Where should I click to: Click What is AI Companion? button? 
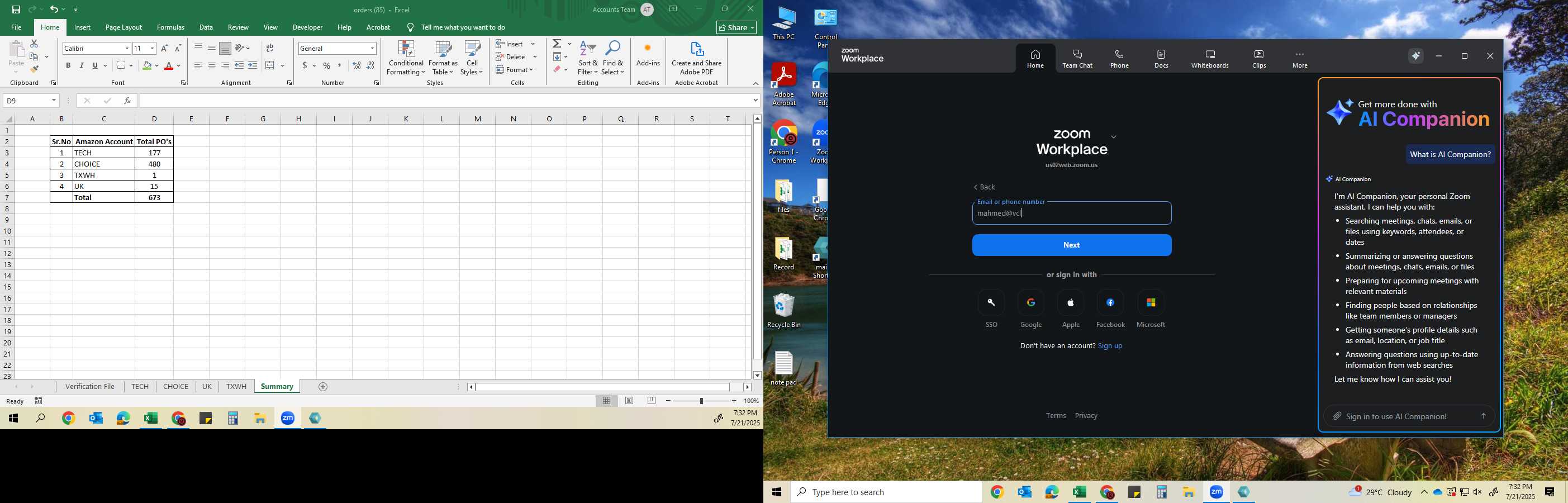[x=1450, y=155]
